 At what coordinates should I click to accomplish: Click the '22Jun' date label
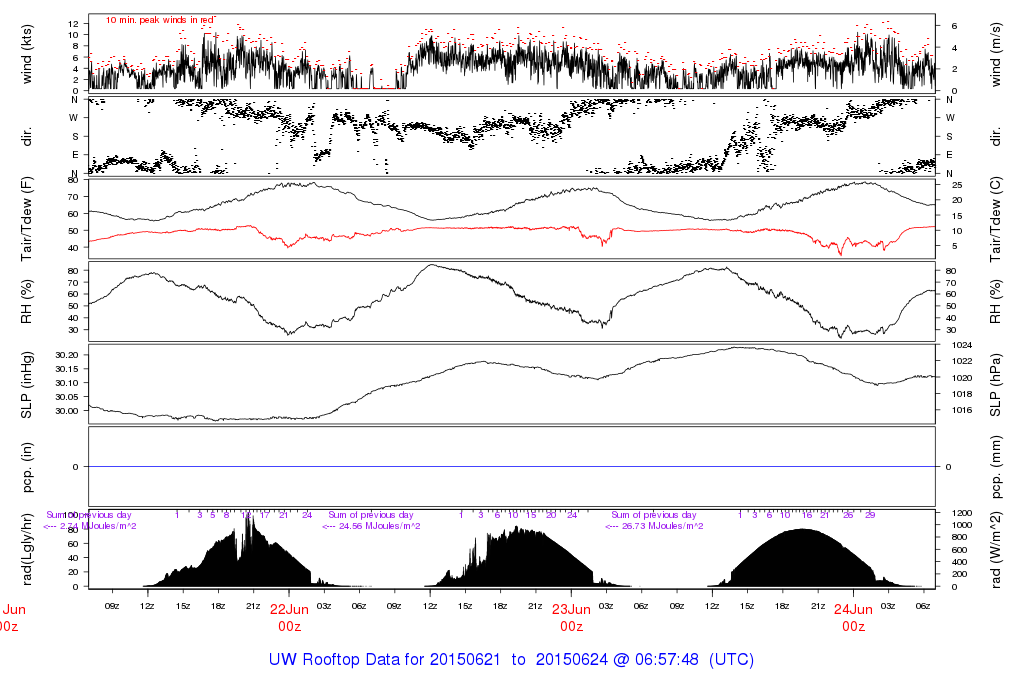[x=289, y=610]
